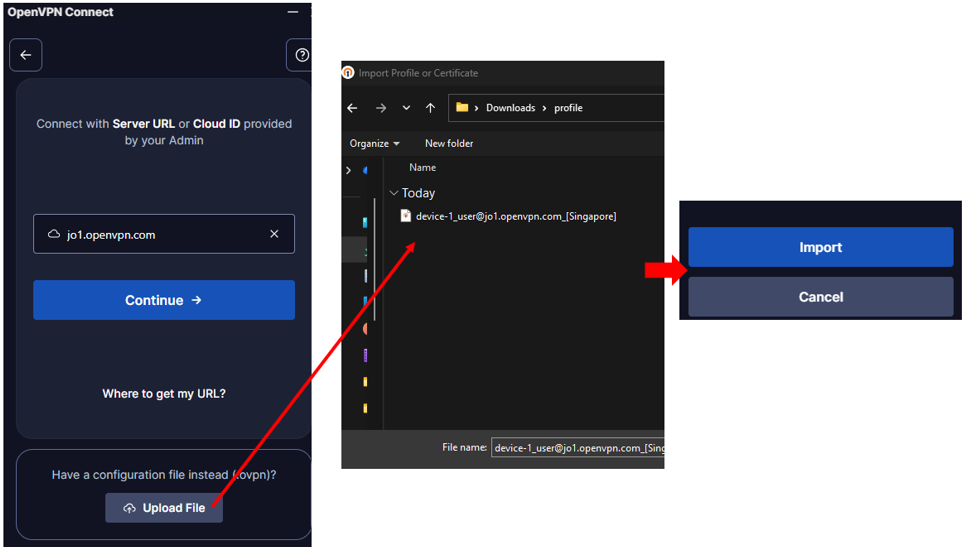Image resolution: width=962 pixels, height=547 pixels.
Task: Minimize the OpenVPN Connect window
Action: point(293,12)
